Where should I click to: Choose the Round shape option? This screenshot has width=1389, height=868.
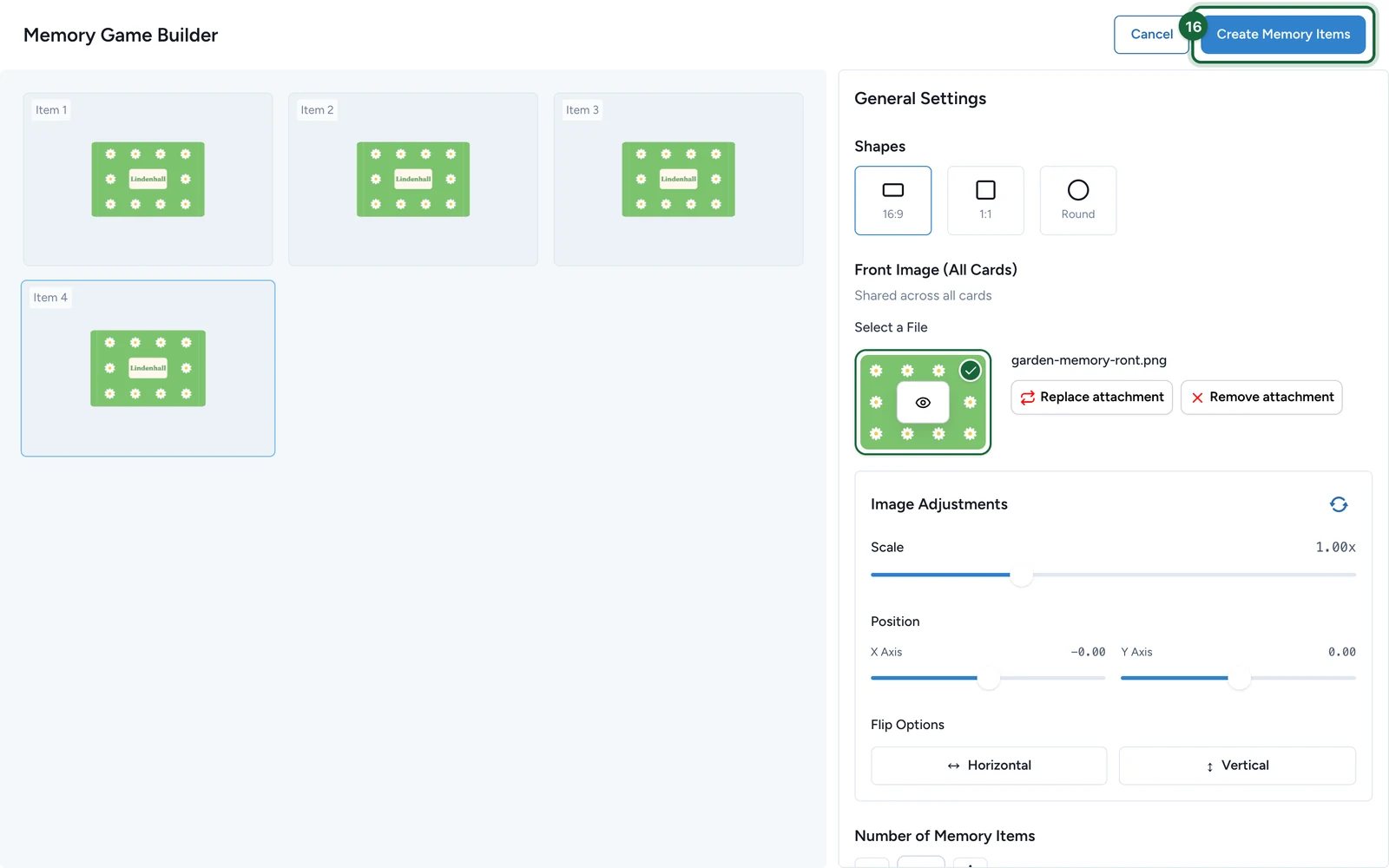1077,201
